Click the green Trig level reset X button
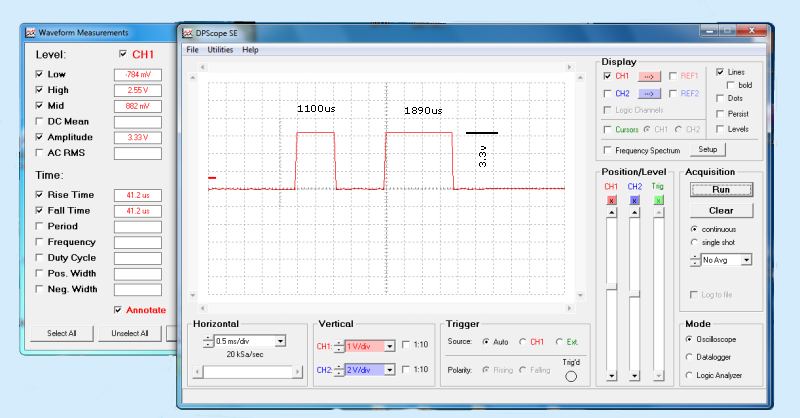Screen dimensions: 800x418 pos(658,201)
